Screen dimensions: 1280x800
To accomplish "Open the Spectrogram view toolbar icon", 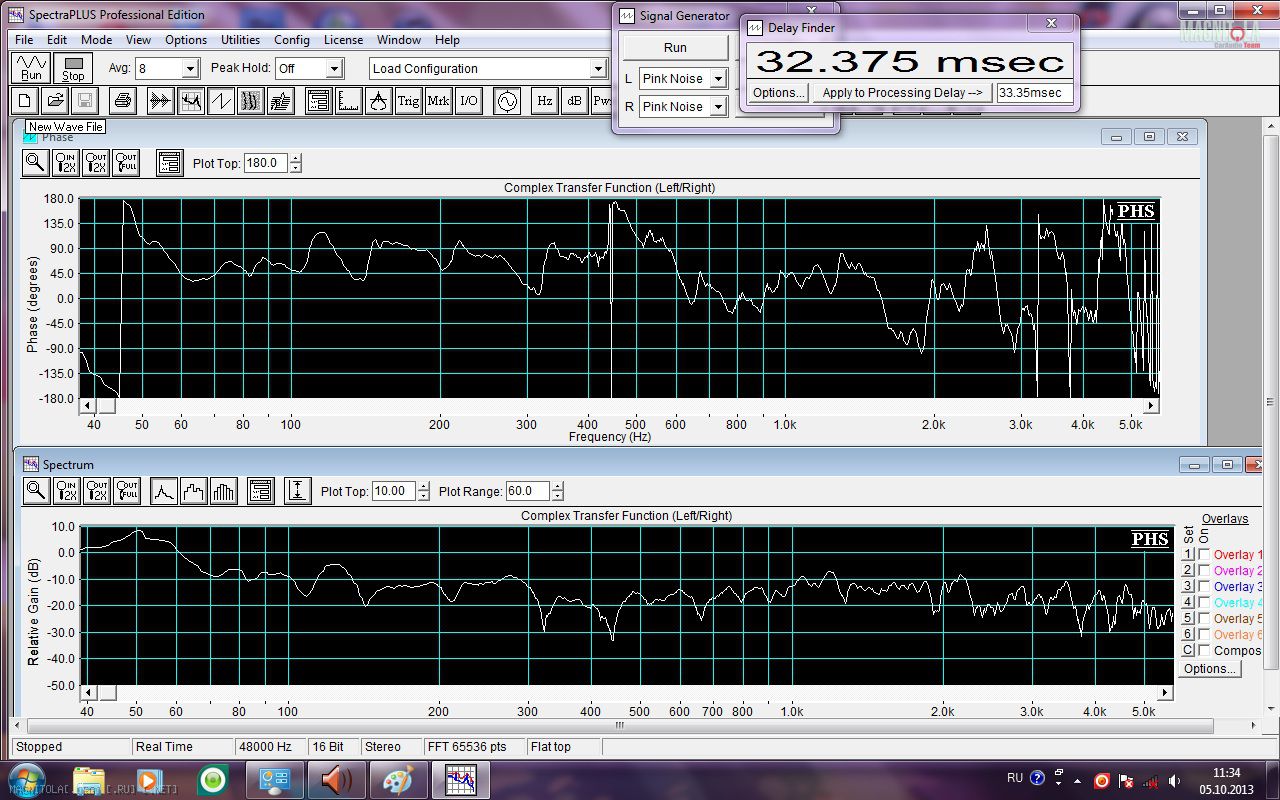I will point(251,101).
